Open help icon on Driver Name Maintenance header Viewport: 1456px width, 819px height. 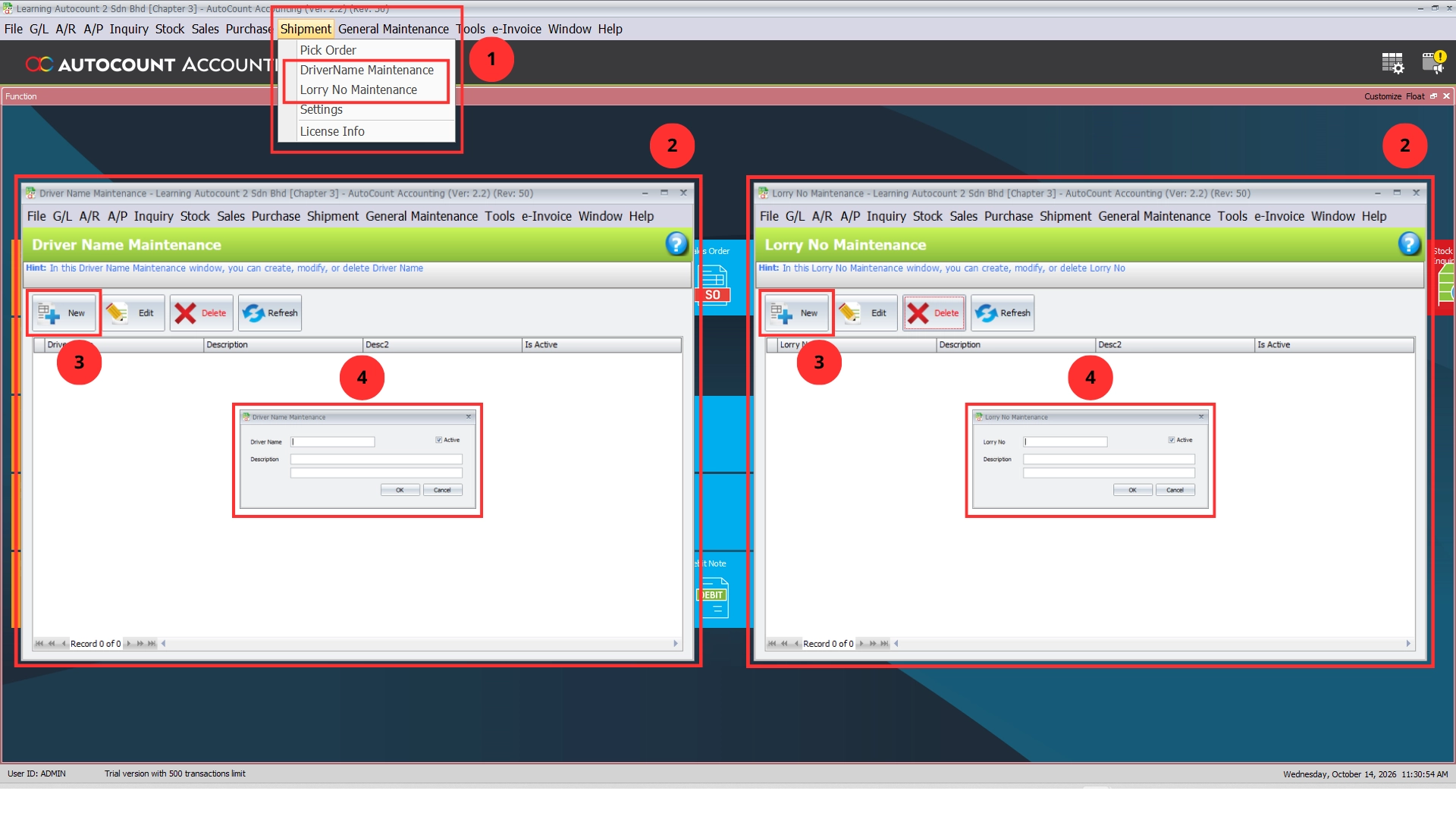[676, 244]
